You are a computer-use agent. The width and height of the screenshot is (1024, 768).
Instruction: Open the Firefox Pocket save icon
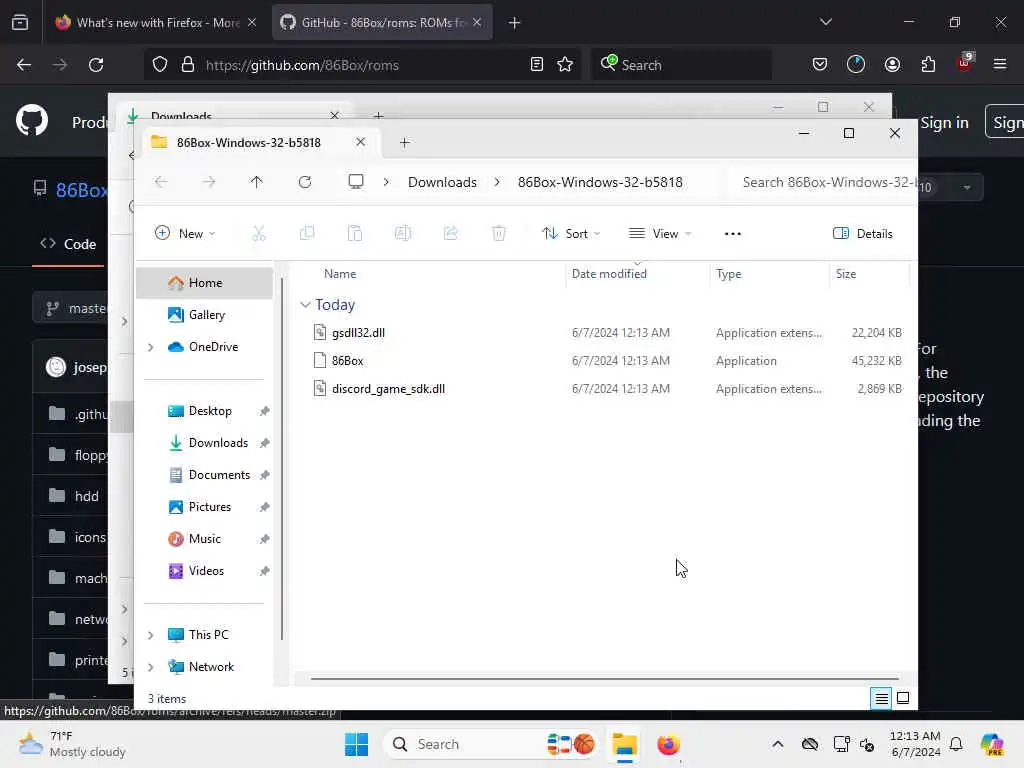coord(820,64)
